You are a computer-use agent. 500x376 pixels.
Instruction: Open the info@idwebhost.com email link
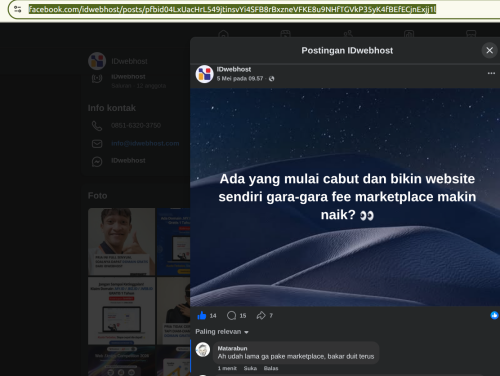coord(145,143)
